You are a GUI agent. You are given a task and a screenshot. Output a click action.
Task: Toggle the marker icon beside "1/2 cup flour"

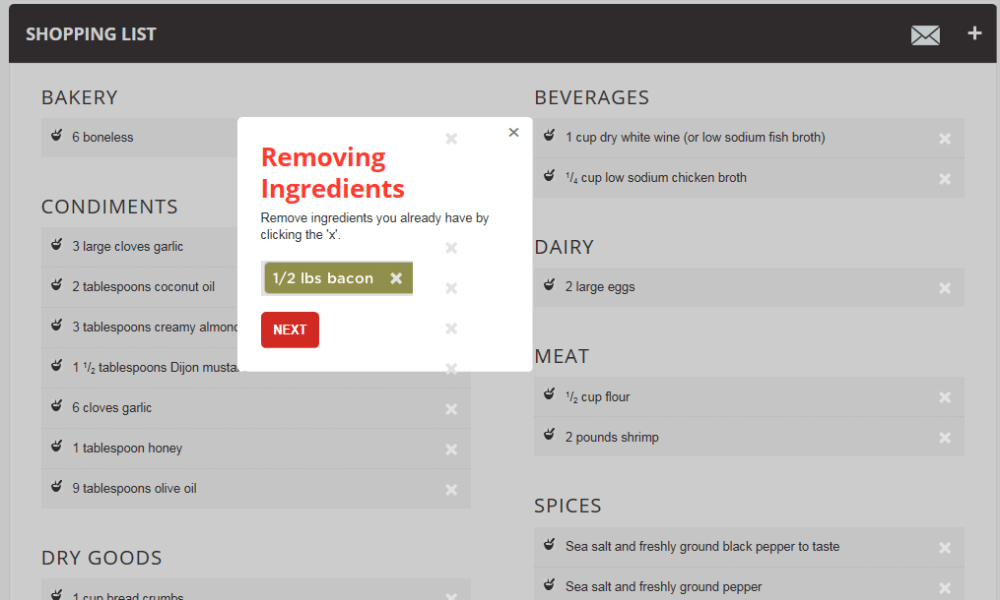(x=548, y=394)
